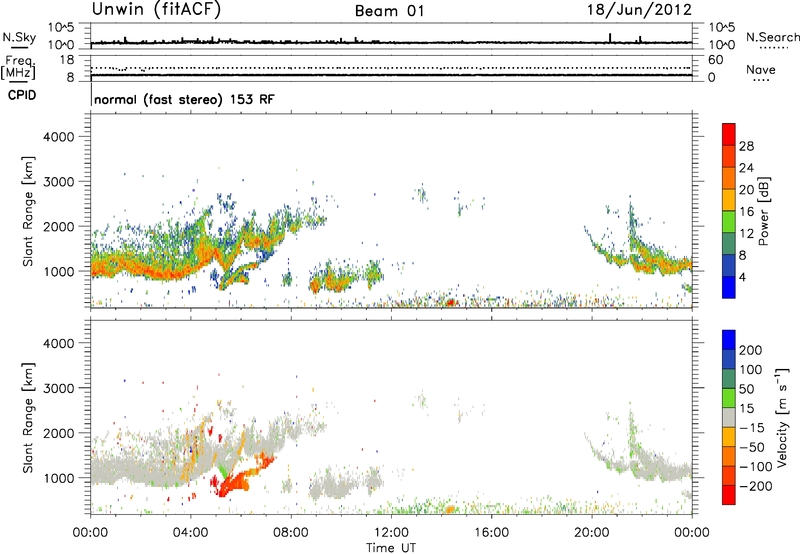This screenshot has width=800, height=554.
Task: Click the '-200' tick on Velocity color bar
Action: click(x=755, y=486)
